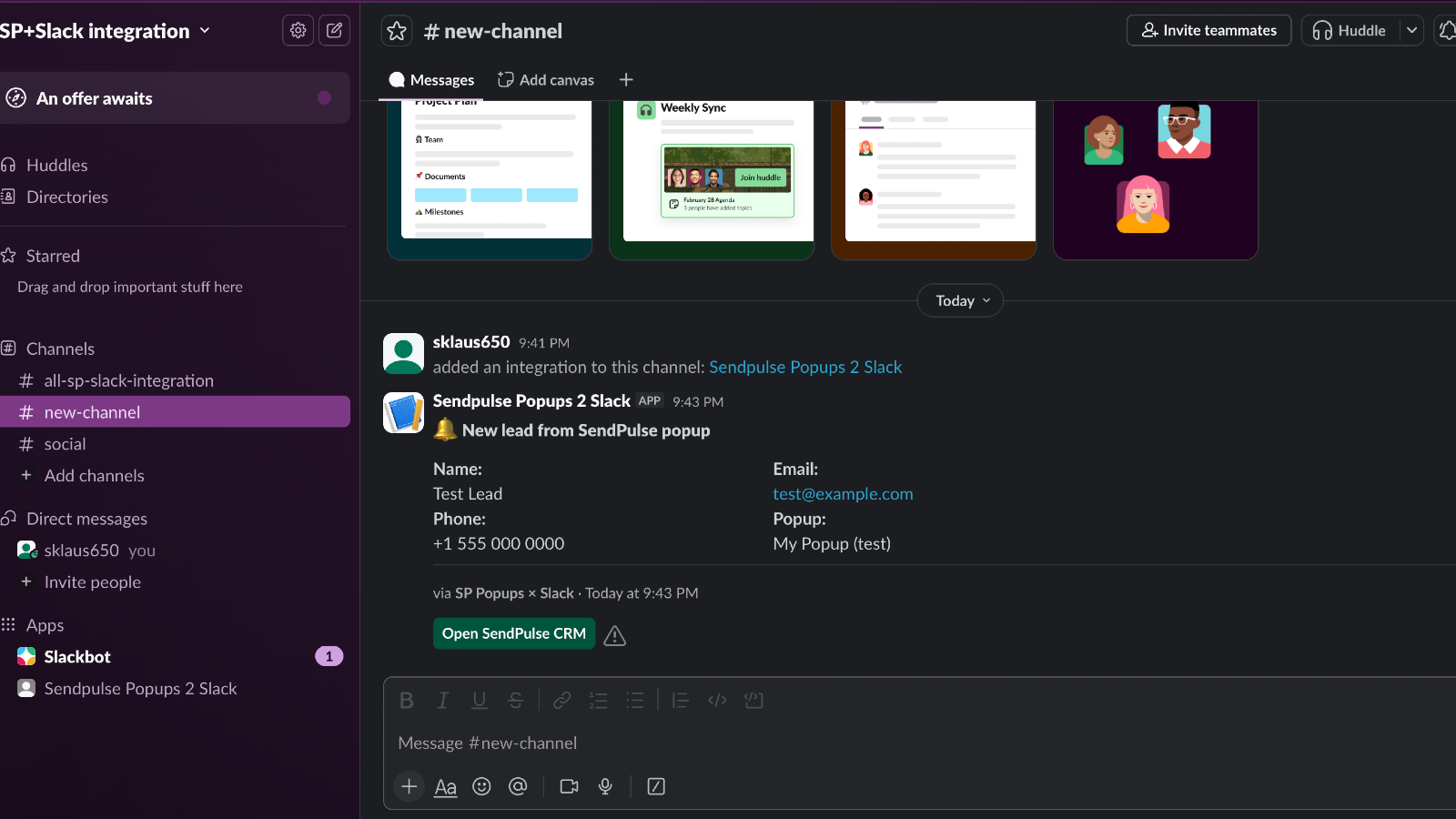
Task: Insert inline code formatting
Action: [x=717, y=700]
